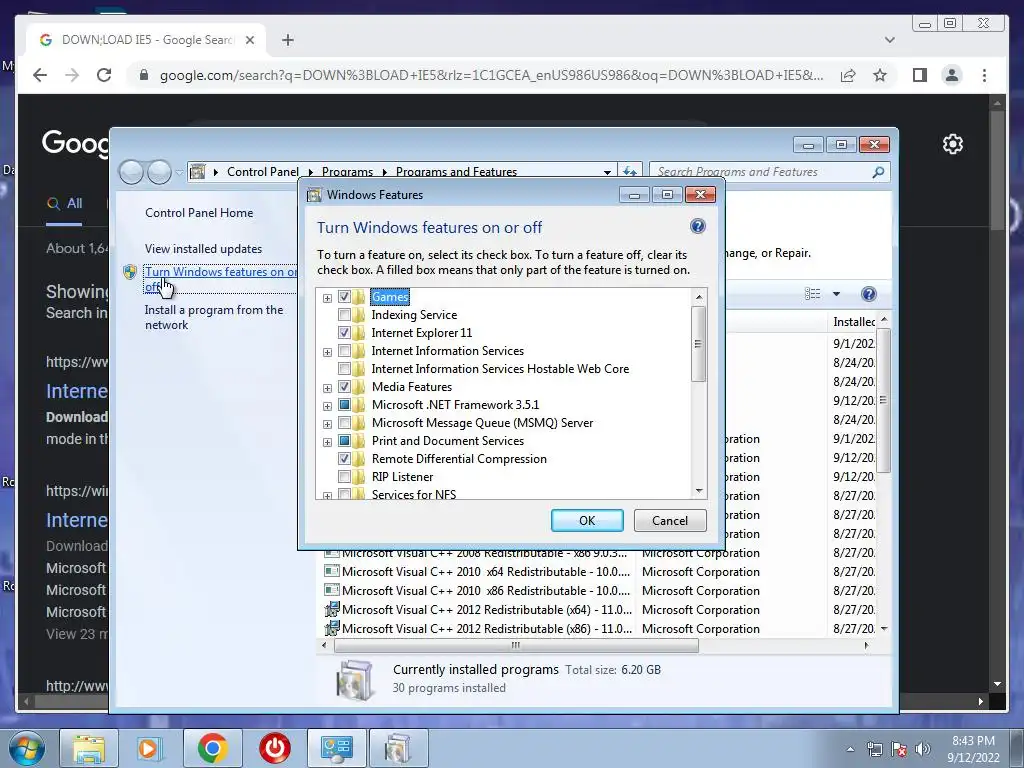Click OK in Windows Features
Viewport: 1024px width, 768px height.
(x=587, y=520)
